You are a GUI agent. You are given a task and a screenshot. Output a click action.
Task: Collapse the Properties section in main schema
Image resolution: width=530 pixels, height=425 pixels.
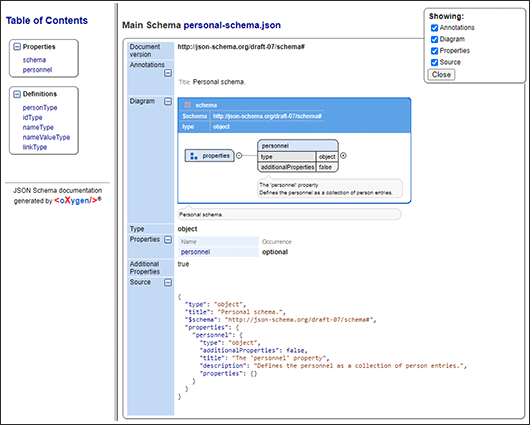[168, 240]
